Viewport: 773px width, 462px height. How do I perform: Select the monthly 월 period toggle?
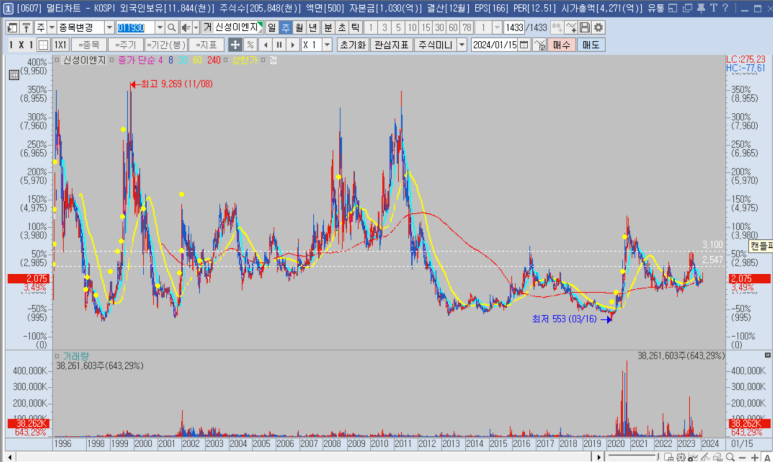click(x=299, y=28)
